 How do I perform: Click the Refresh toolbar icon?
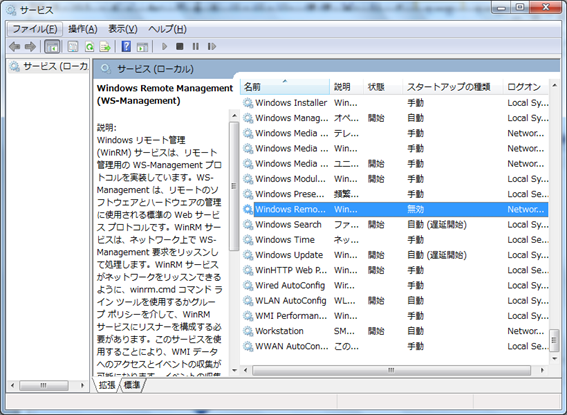[x=89, y=47]
